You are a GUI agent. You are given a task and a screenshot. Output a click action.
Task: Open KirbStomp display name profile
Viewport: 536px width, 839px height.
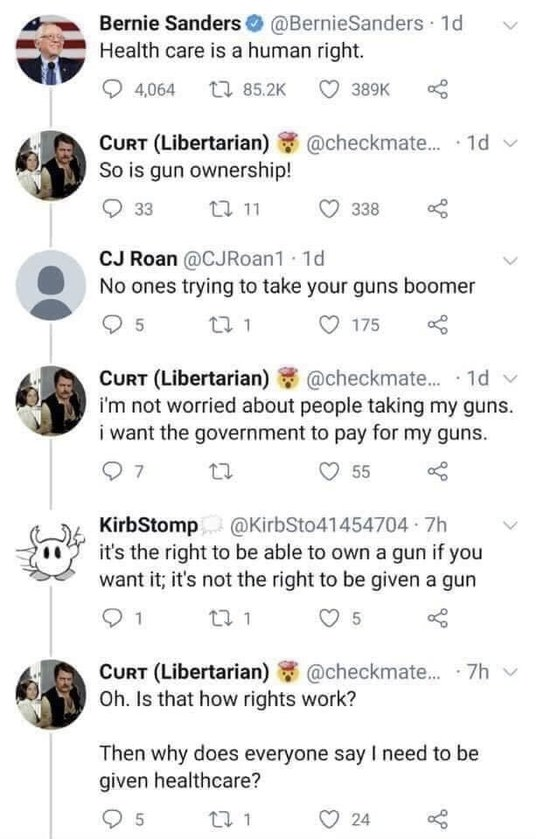click(x=149, y=525)
